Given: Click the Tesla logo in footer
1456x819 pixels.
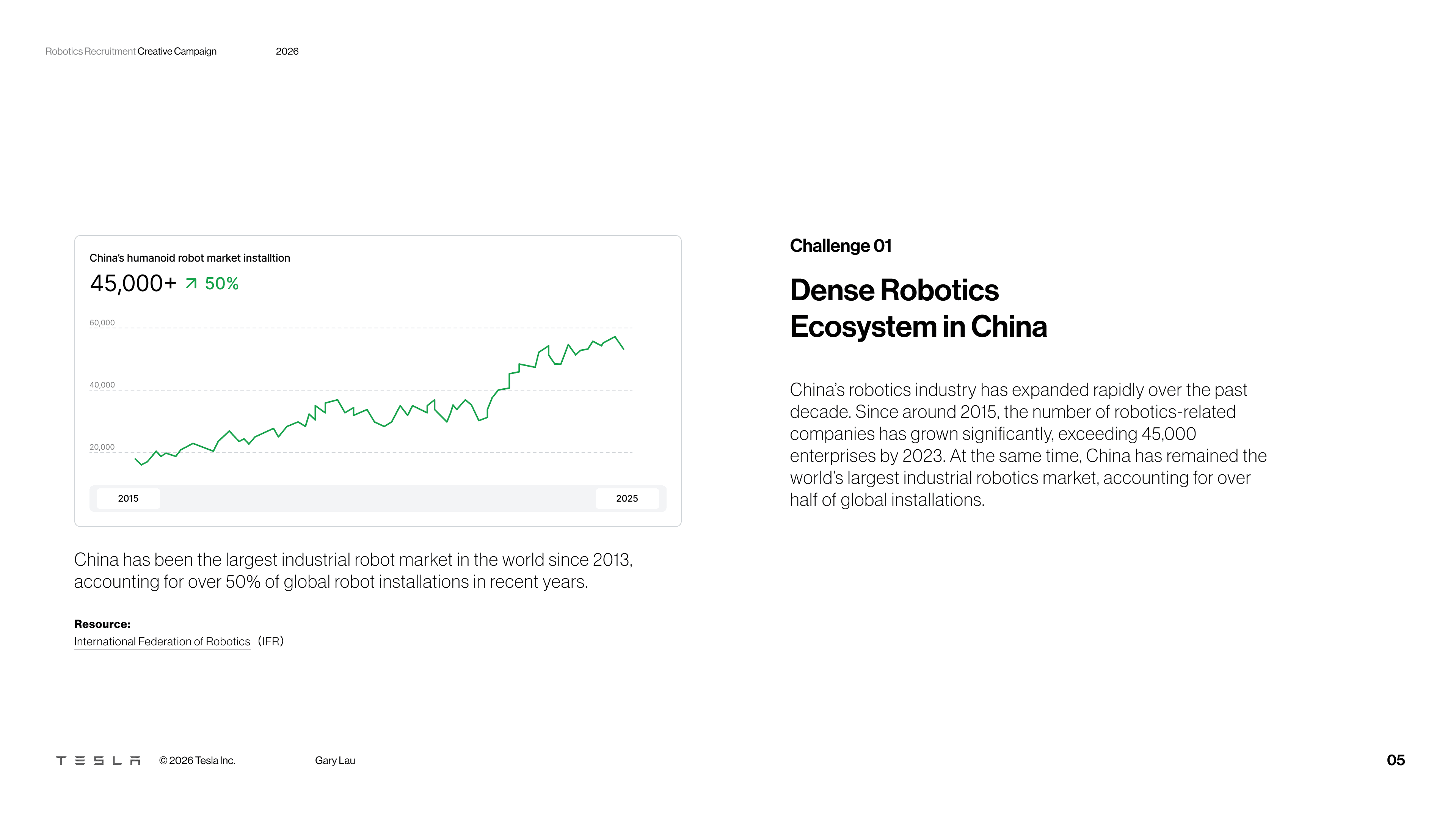Looking at the screenshot, I should click(x=98, y=760).
